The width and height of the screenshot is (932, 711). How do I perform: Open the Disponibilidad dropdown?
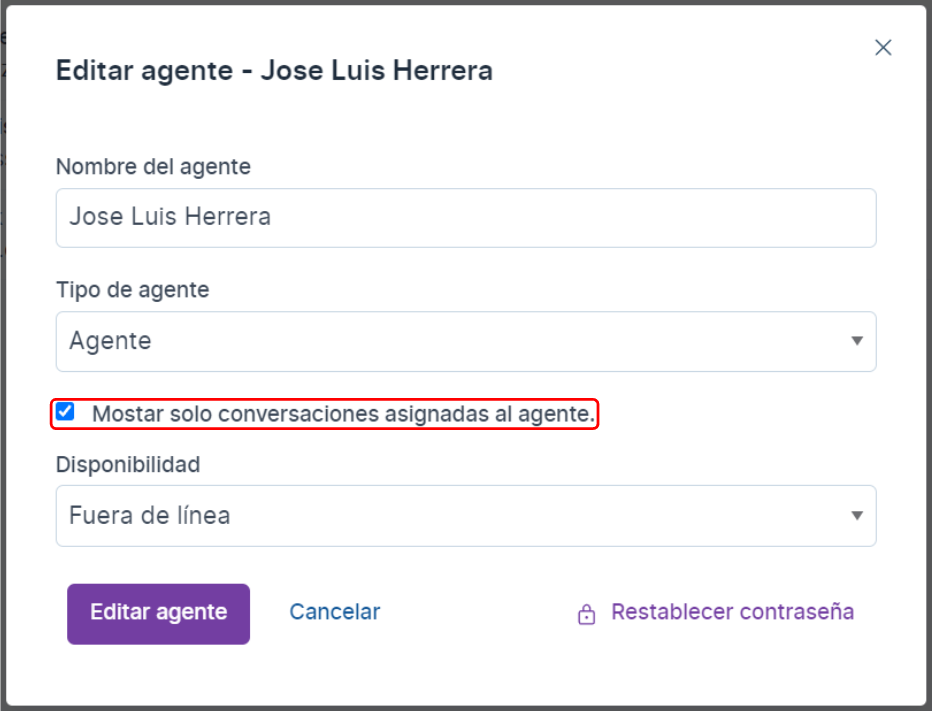[x=466, y=516]
